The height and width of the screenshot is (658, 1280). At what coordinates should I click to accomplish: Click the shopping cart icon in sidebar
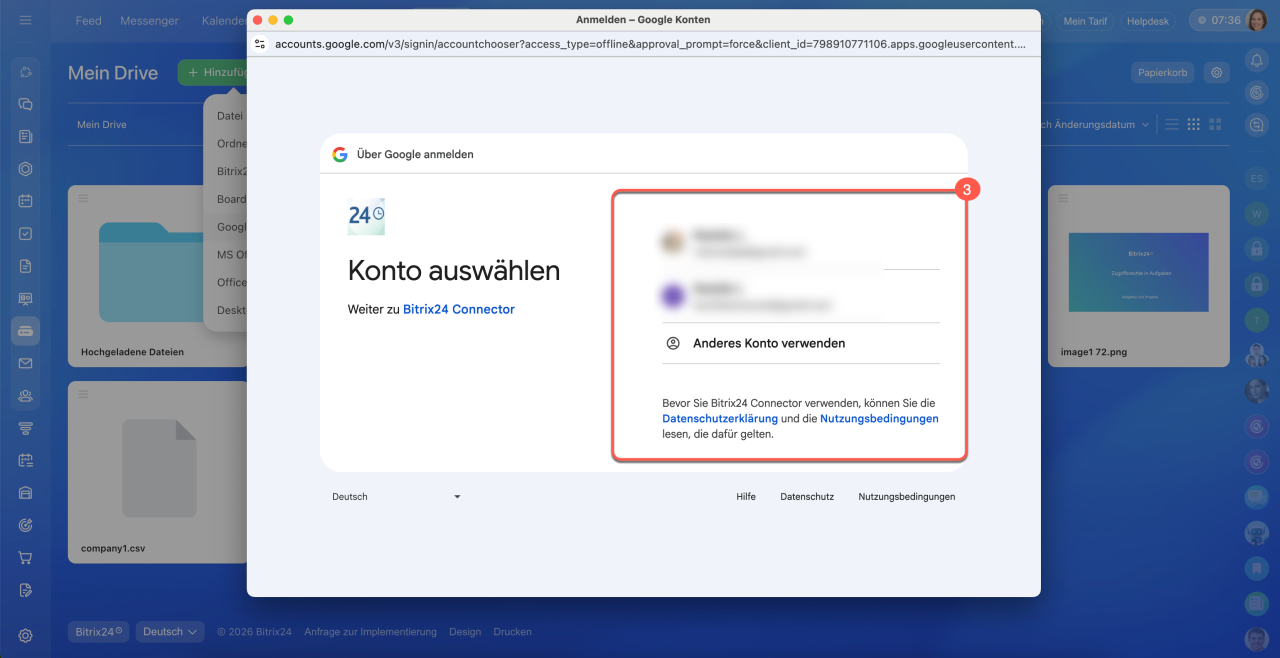pyautogui.click(x=25, y=557)
